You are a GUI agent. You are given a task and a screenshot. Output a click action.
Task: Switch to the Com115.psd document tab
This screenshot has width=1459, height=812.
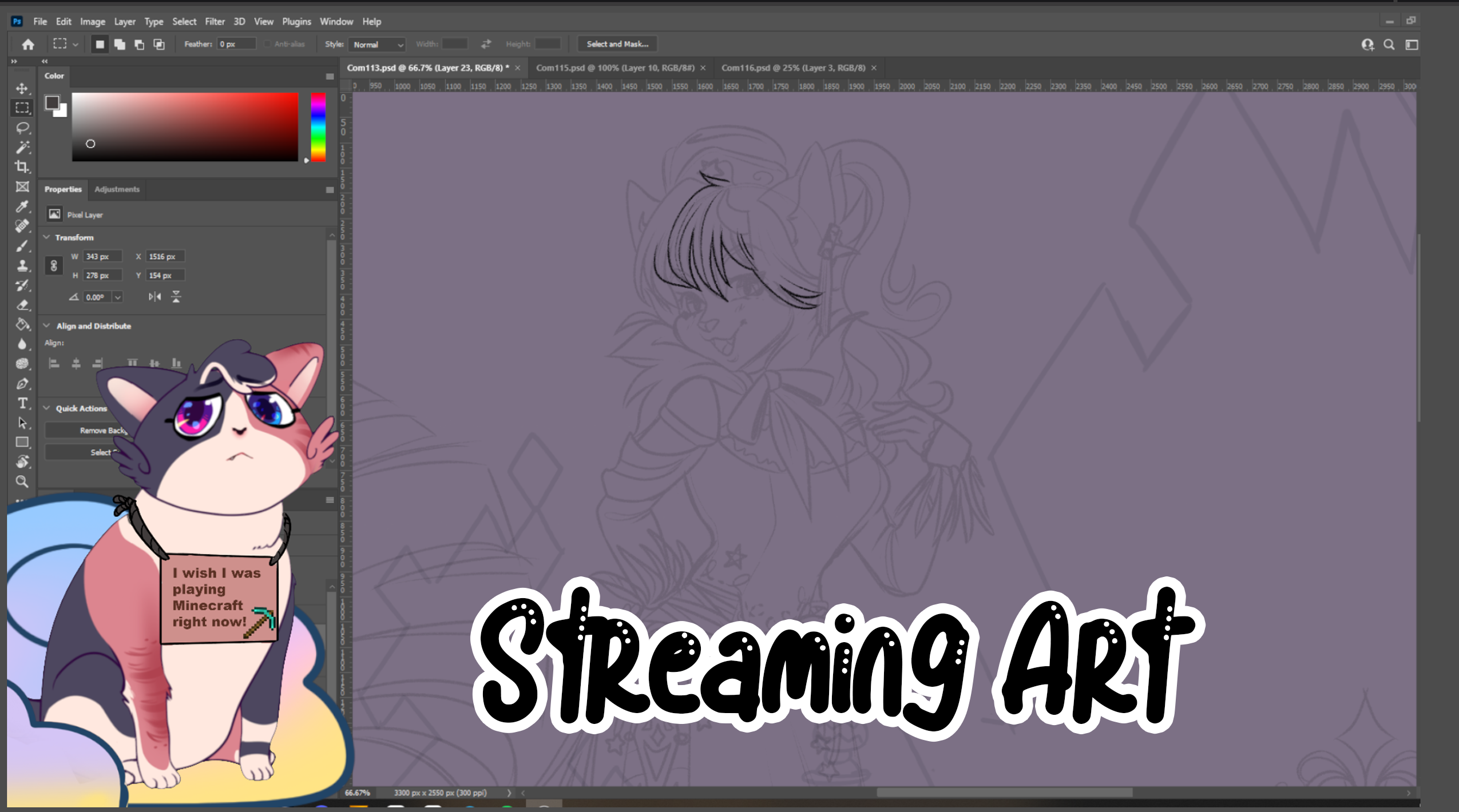click(x=614, y=67)
